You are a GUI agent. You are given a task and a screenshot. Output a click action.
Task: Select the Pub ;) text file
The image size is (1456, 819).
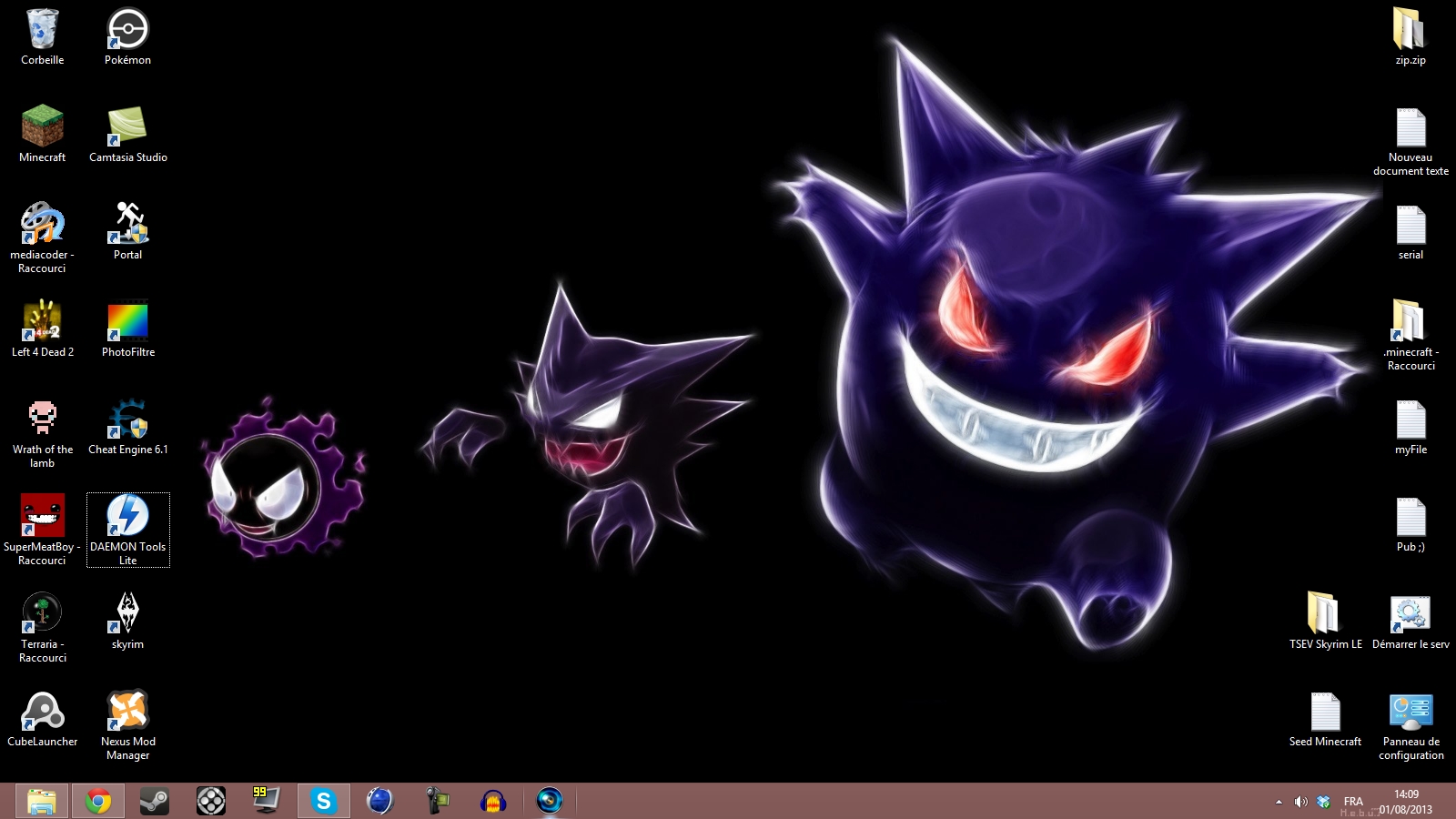pyautogui.click(x=1410, y=524)
